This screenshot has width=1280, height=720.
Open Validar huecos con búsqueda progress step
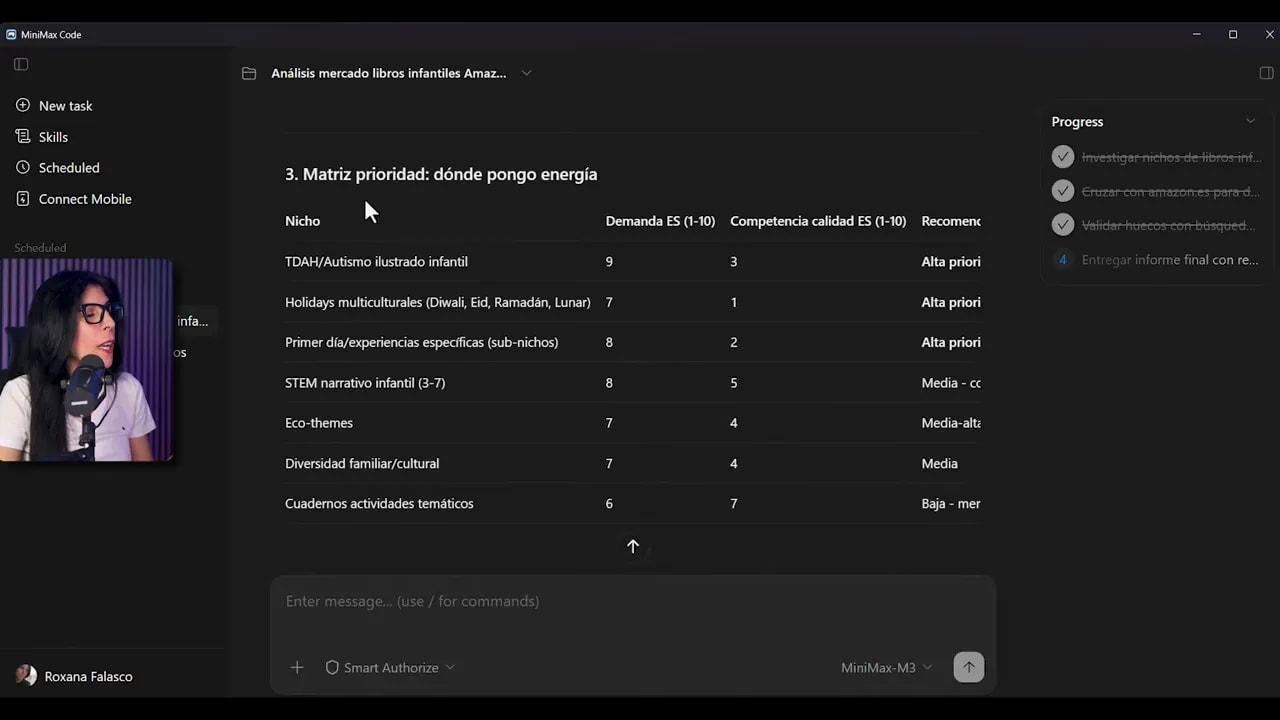[1168, 225]
